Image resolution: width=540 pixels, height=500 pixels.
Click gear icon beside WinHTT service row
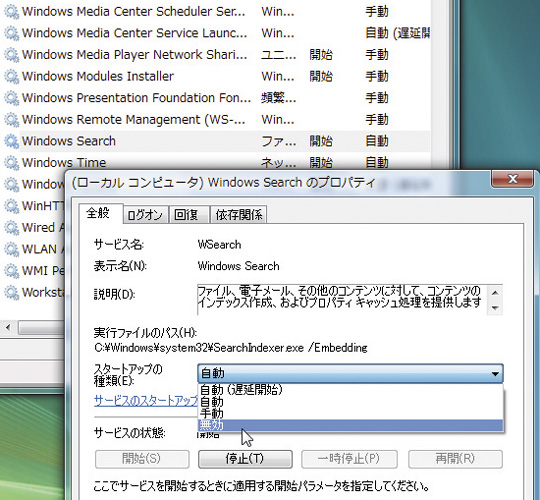click(x=11, y=206)
